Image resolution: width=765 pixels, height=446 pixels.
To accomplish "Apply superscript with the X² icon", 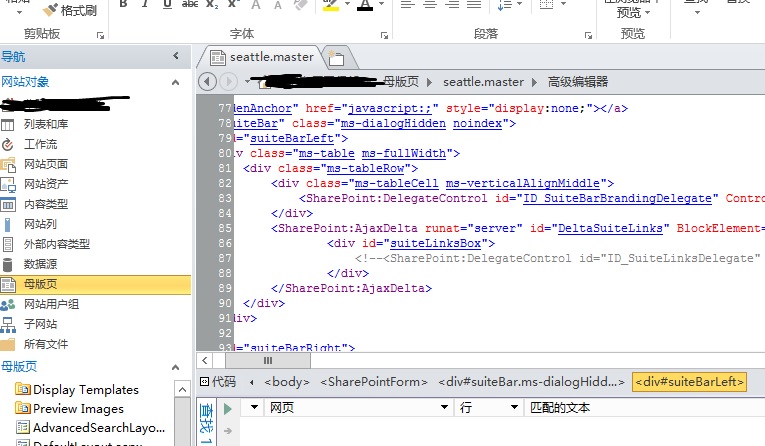I will pos(234,4).
